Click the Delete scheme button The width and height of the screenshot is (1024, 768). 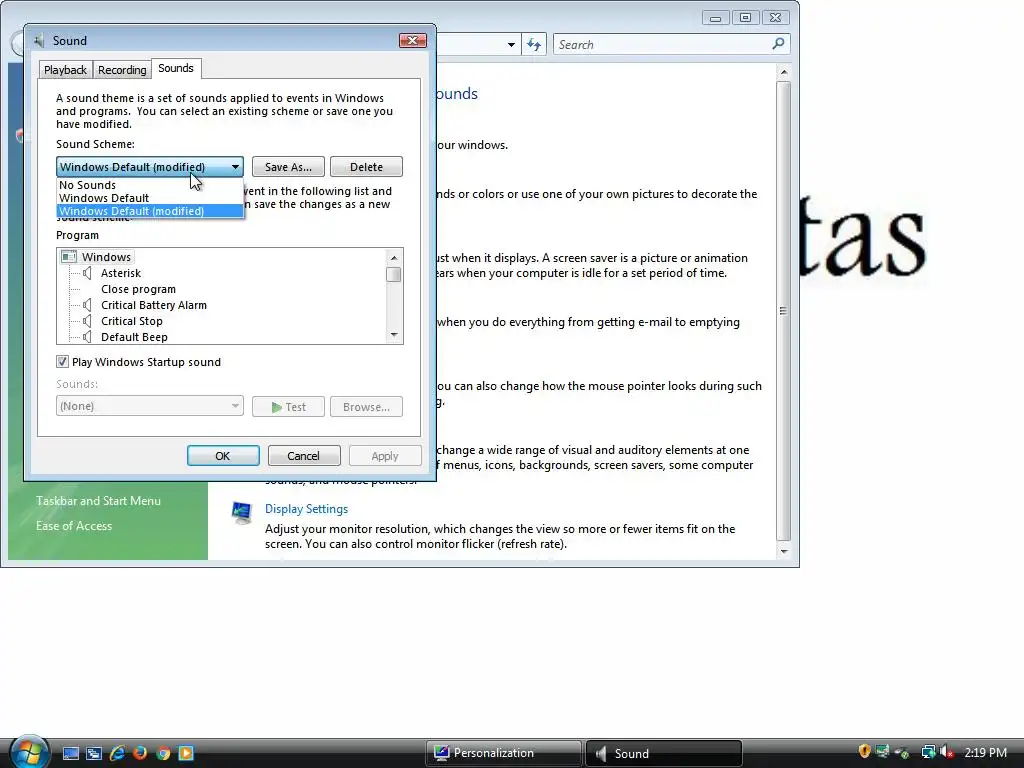366,167
